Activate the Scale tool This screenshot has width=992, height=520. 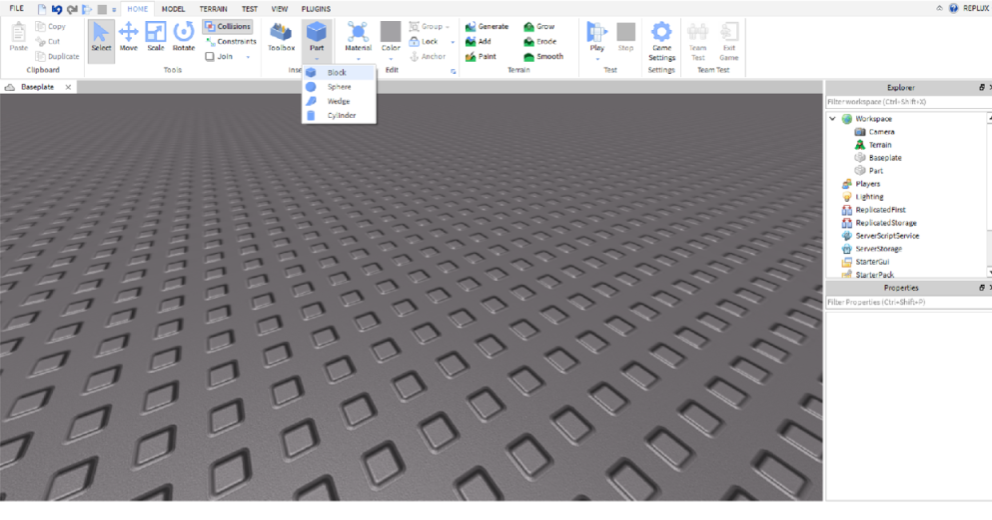pos(155,36)
